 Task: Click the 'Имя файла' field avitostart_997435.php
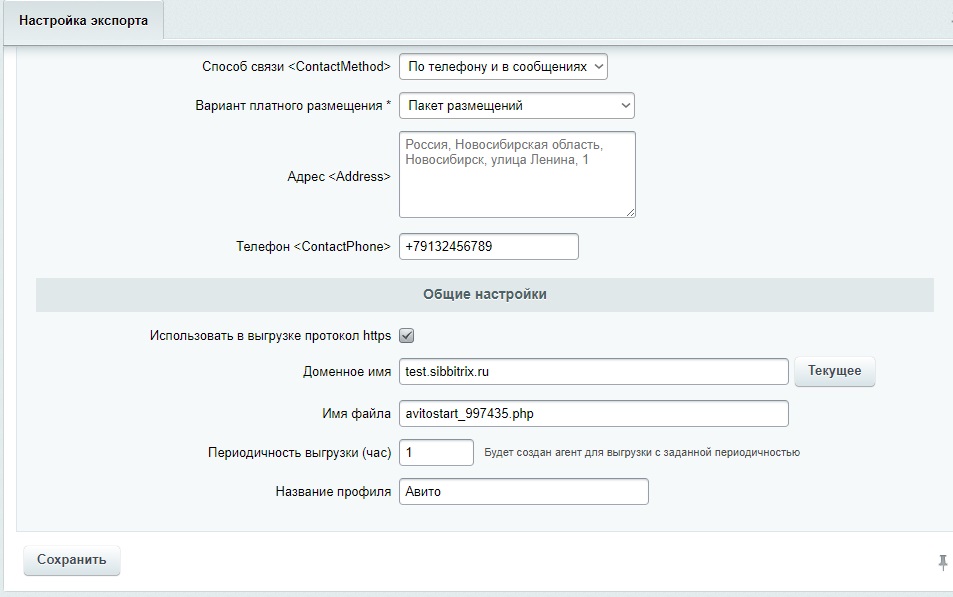[593, 413]
